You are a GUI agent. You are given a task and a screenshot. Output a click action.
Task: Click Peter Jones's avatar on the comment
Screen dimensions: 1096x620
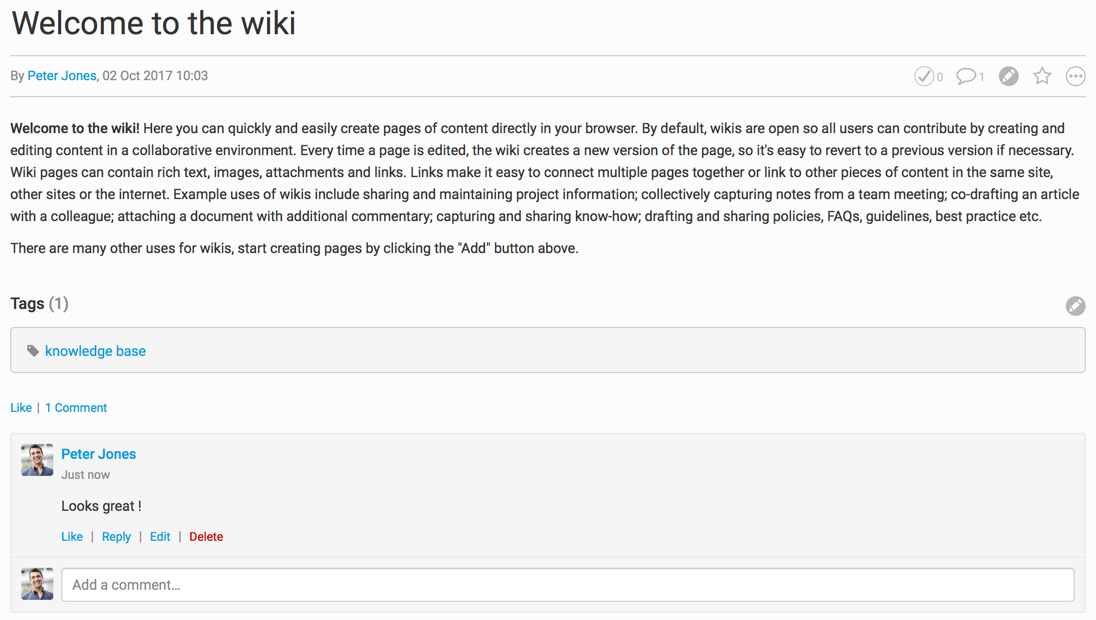click(37, 460)
